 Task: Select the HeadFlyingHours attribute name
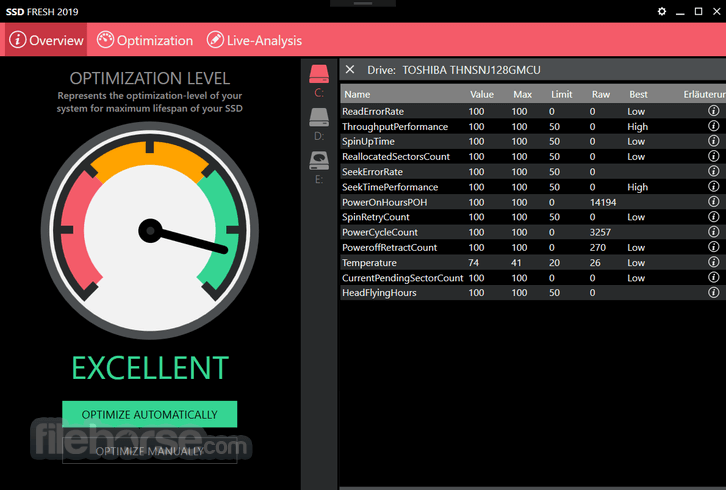tap(379, 293)
